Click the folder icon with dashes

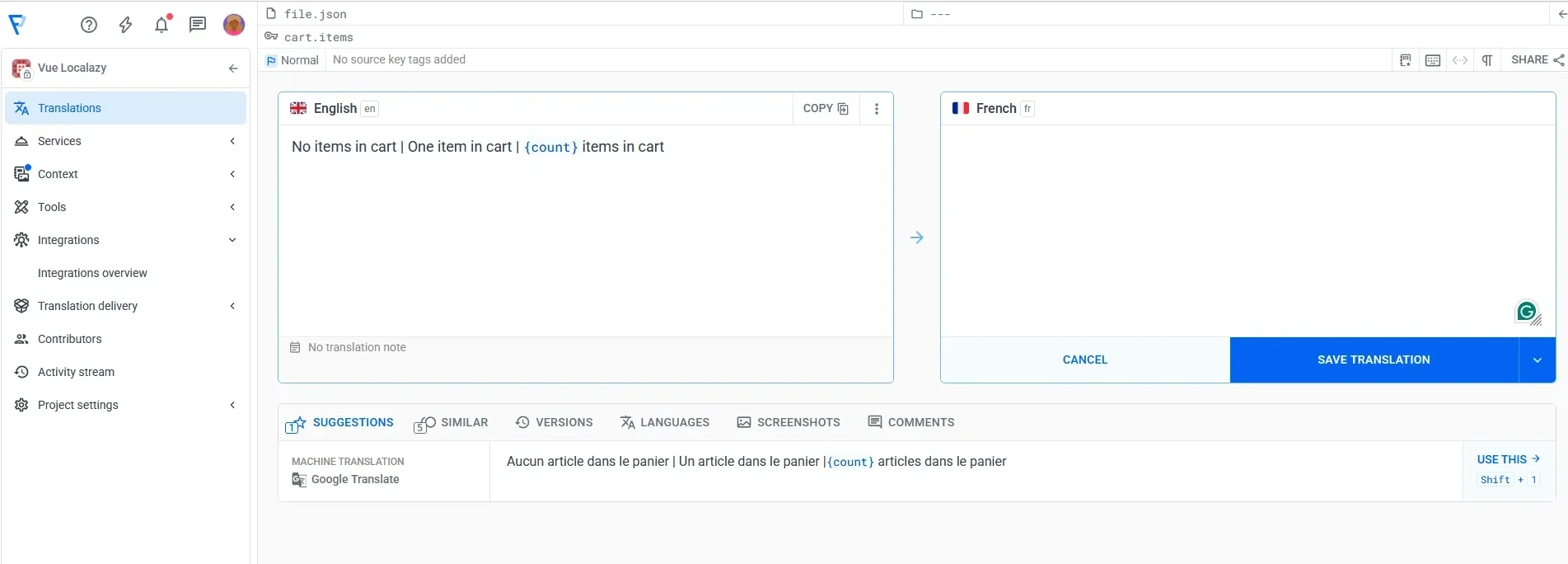click(917, 14)
